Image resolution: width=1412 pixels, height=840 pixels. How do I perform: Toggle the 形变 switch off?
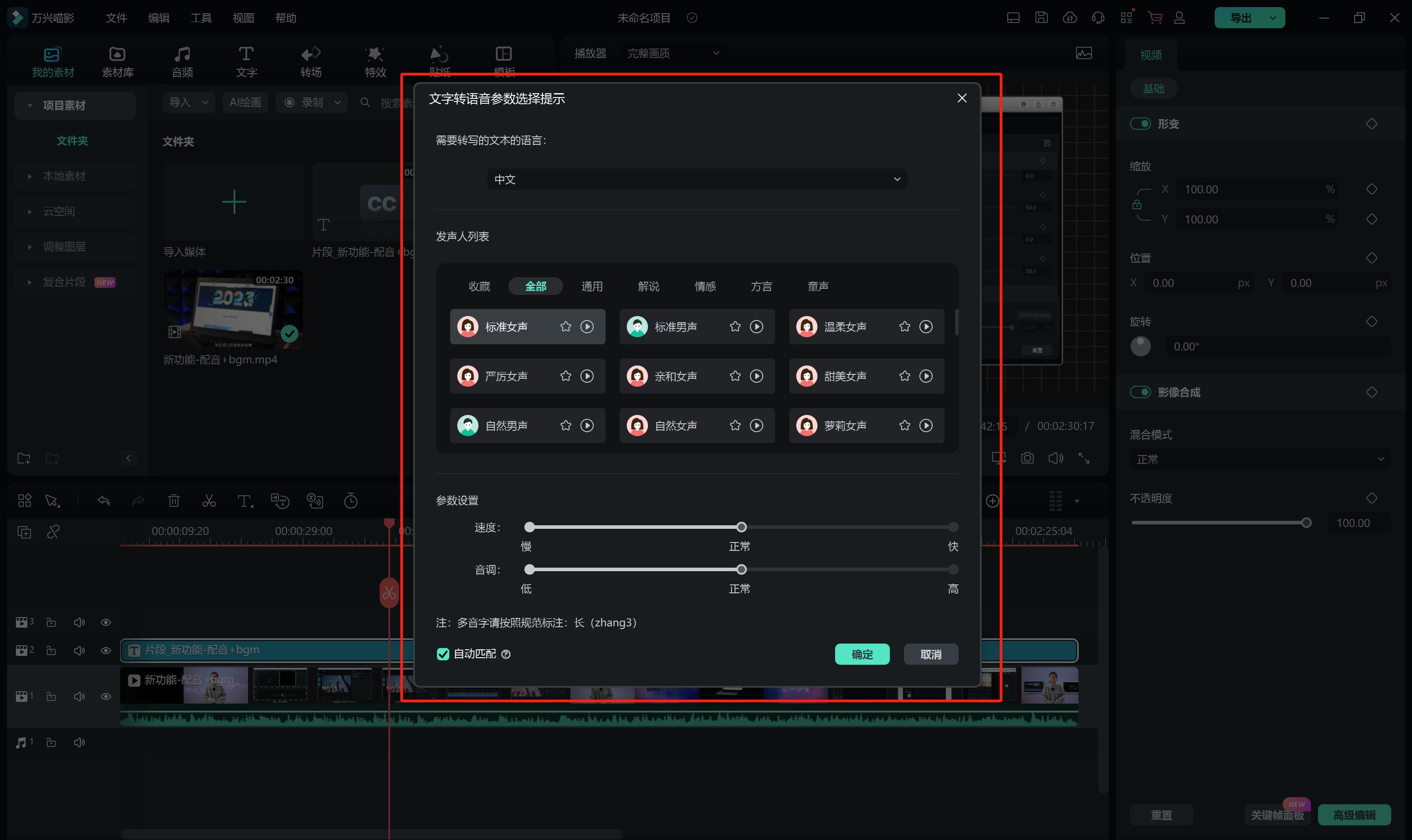[x=1141, y=124]
